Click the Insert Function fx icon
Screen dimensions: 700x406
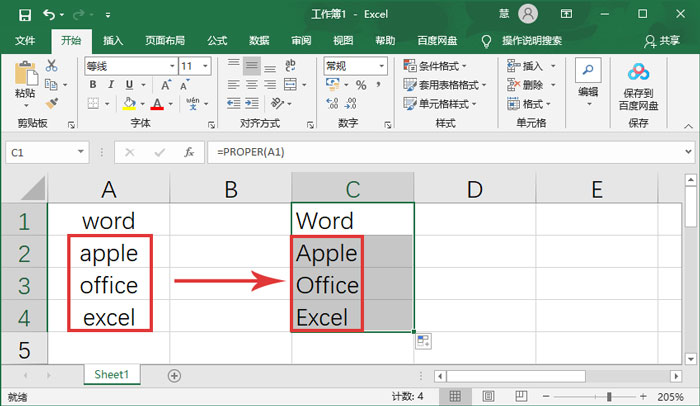point(188,152)
